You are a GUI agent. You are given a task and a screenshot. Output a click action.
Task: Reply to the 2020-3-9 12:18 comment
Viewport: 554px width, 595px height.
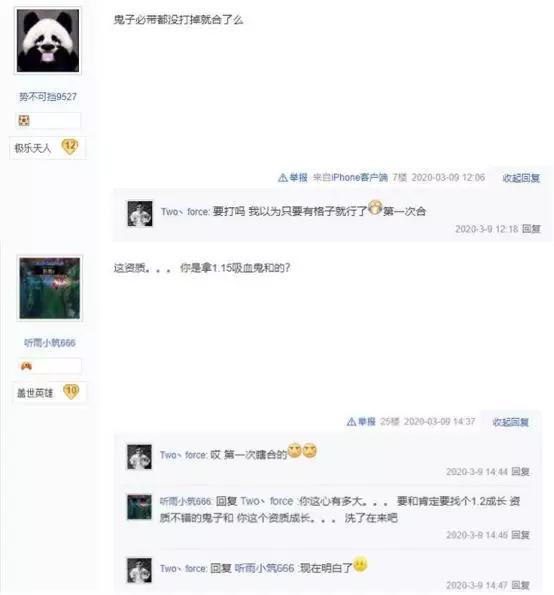pos(531,229)
